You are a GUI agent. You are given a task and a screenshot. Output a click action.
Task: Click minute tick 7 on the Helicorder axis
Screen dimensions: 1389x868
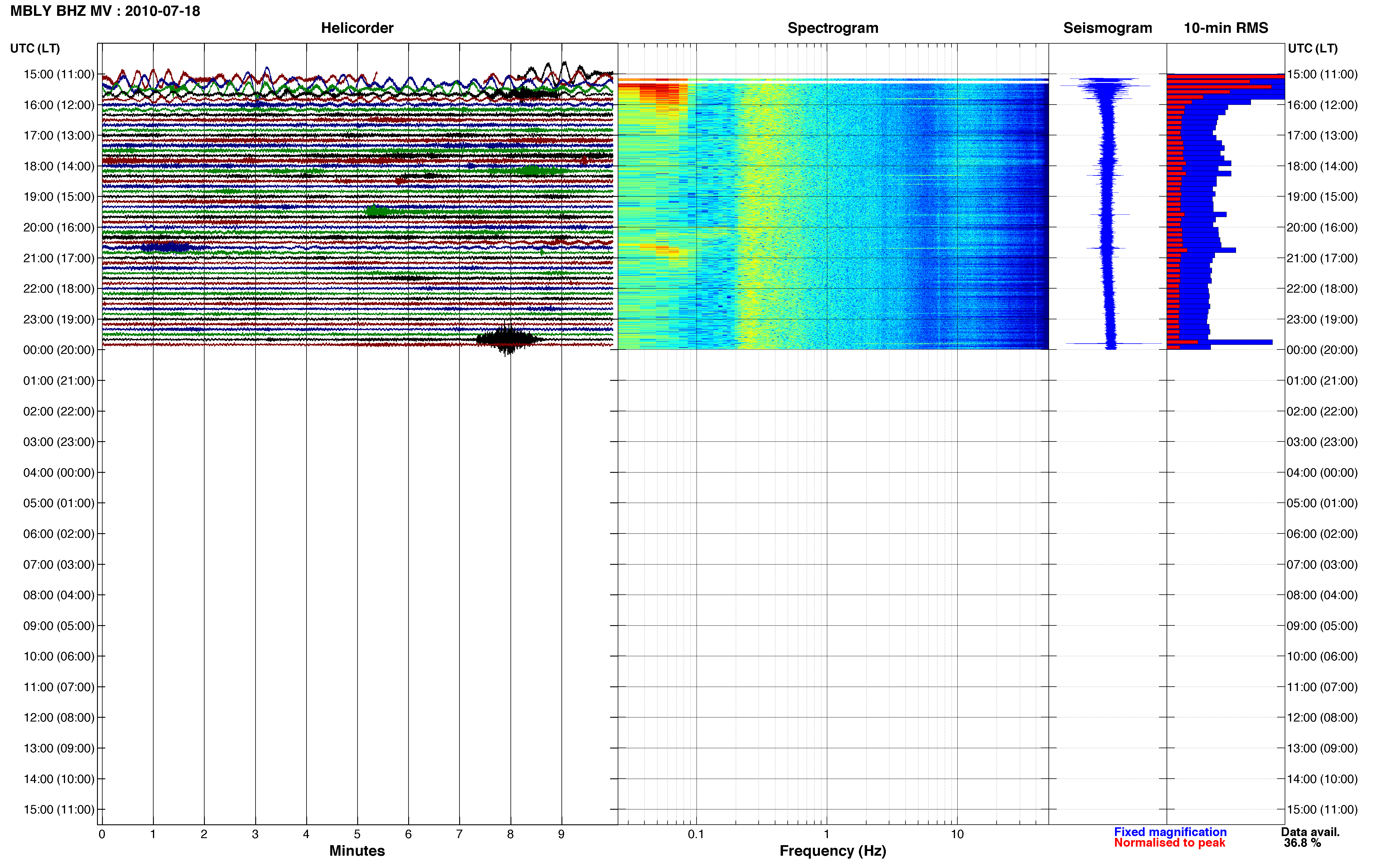pyautogui.click(x=459, y=834)
